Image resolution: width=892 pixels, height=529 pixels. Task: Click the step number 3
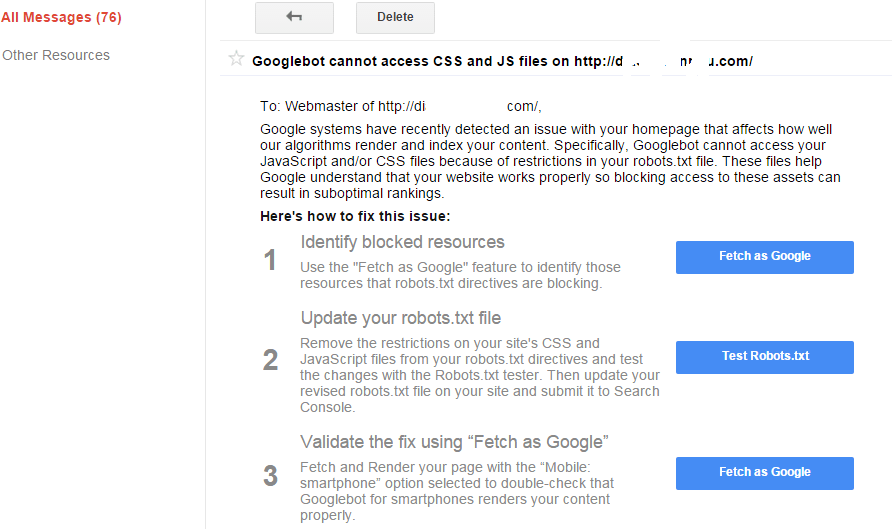click(x=270, y=476)
